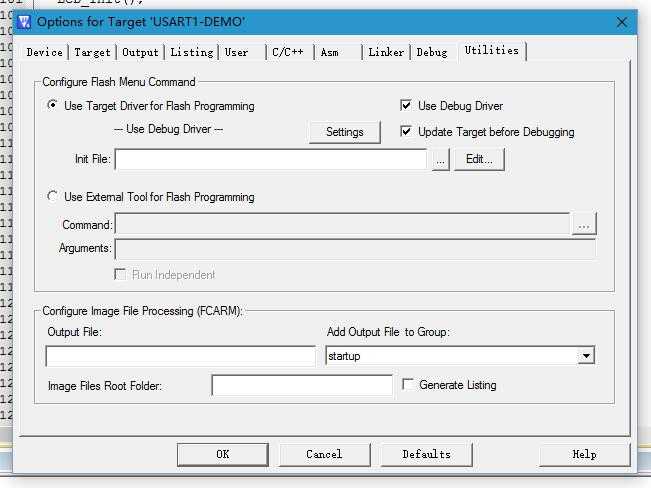
Task: Switch to the Target tab
Action: point(92,52)
